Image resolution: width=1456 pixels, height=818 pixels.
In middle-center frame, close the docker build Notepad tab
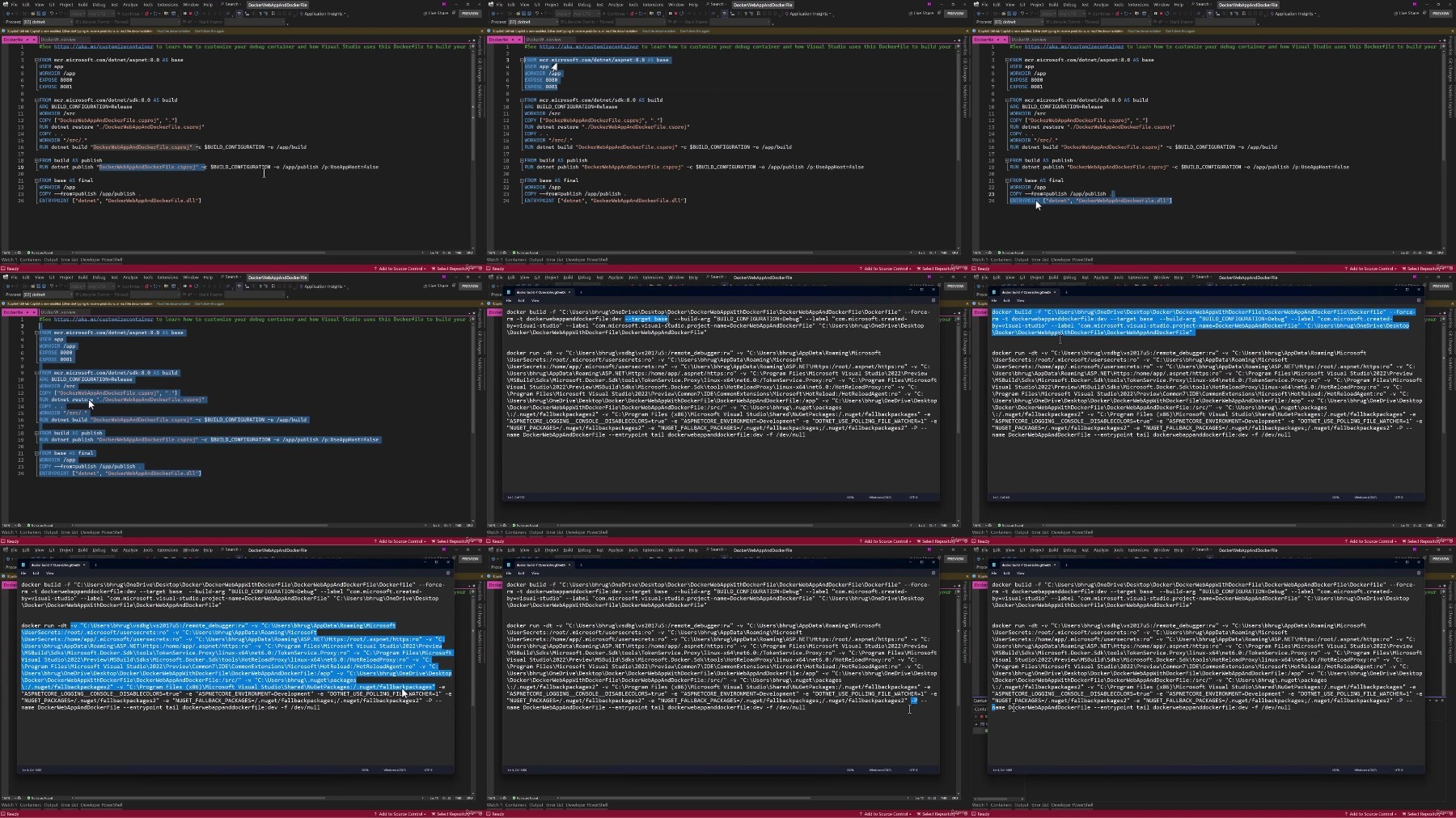coord(569,292)
